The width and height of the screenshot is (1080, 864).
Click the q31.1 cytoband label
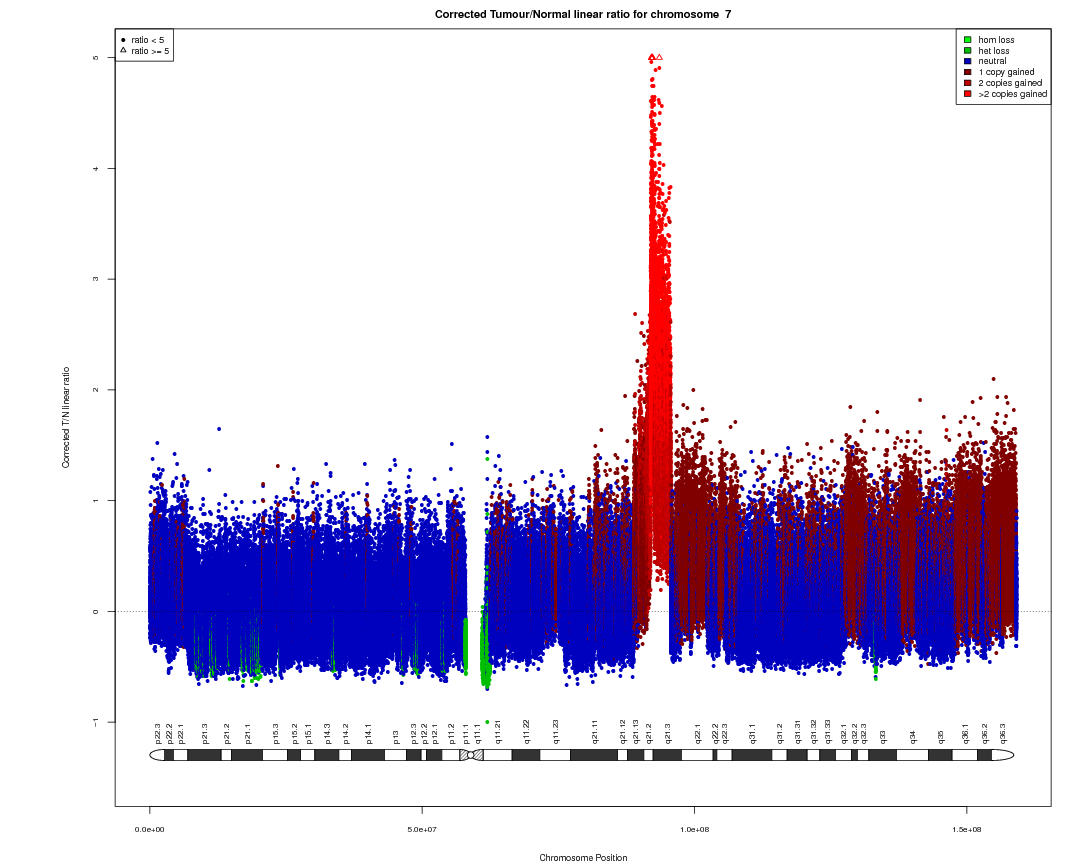click(x=752, y=734)
